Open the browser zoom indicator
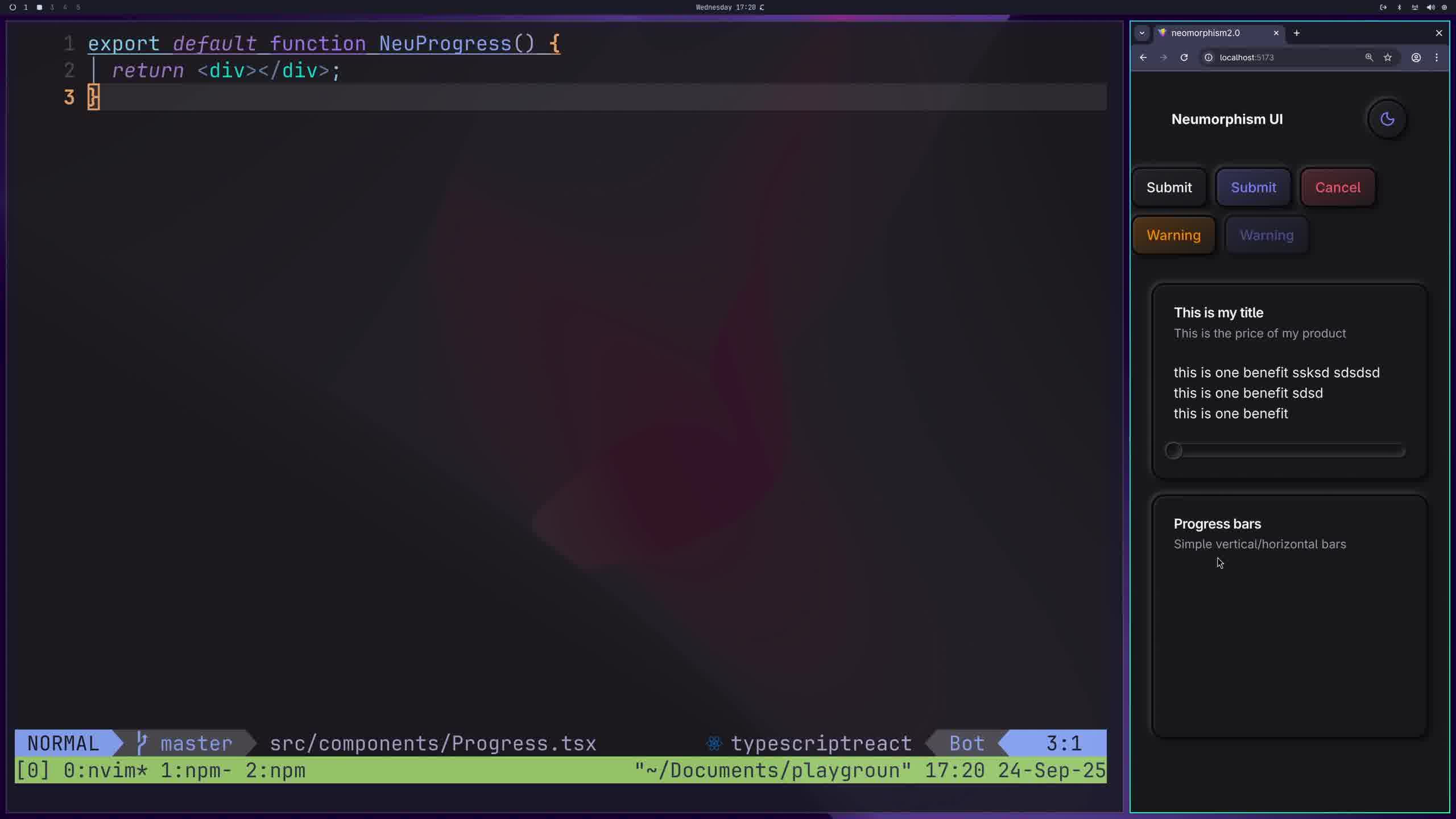This screenshot has height=819, width=1456. point(1369,57)
